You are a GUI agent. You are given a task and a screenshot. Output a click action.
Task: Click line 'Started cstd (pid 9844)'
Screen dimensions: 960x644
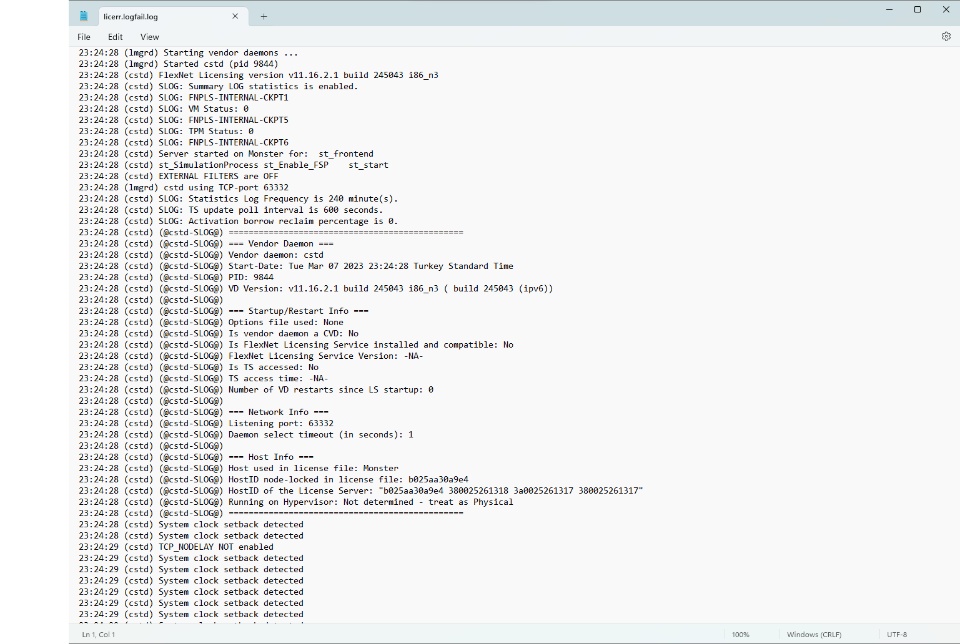[x=178, y=64]
